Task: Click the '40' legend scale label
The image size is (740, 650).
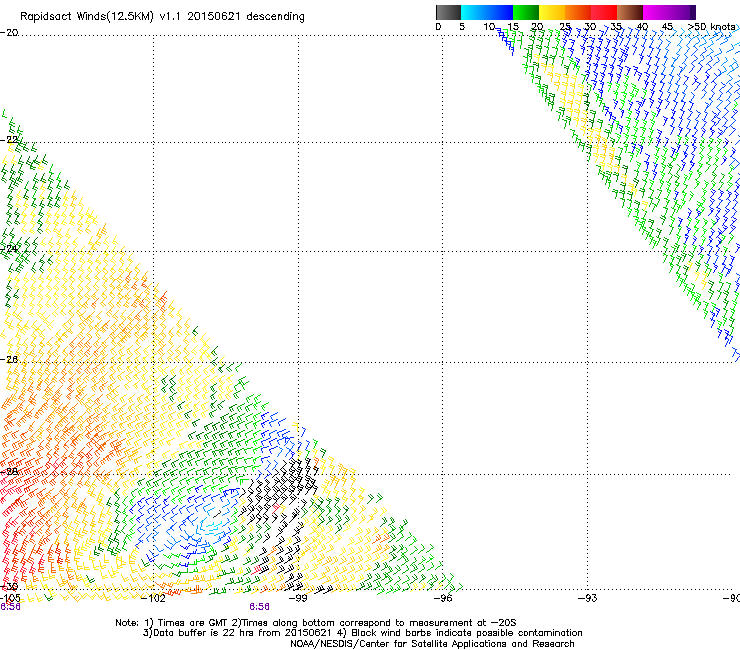Action: 642,27
